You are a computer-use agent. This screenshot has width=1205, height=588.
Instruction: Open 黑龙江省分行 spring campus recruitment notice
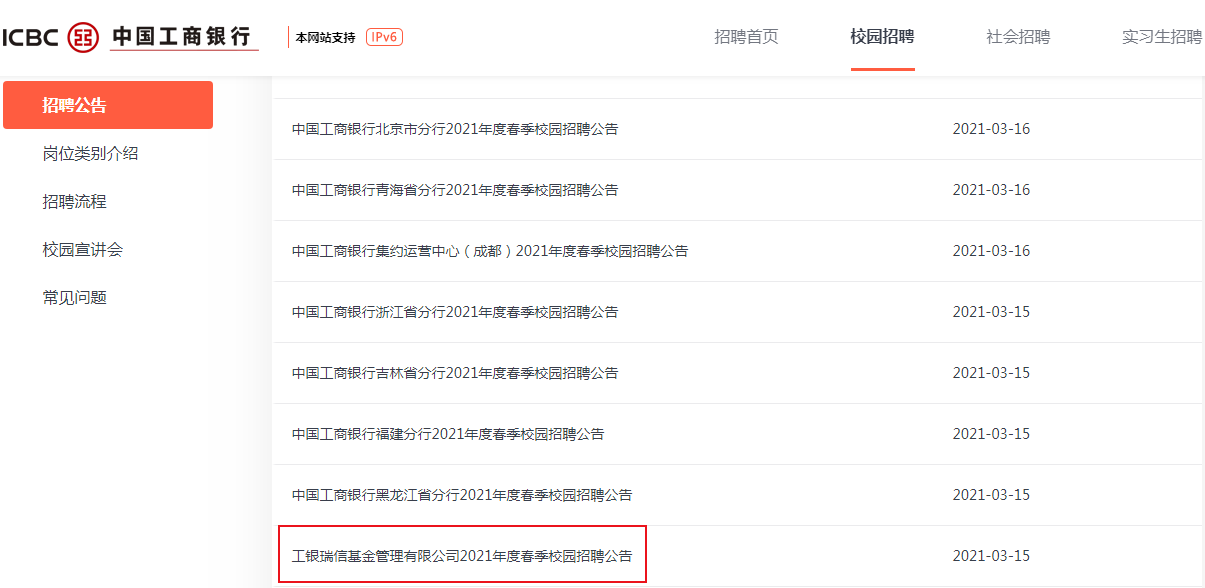(462, 495)
